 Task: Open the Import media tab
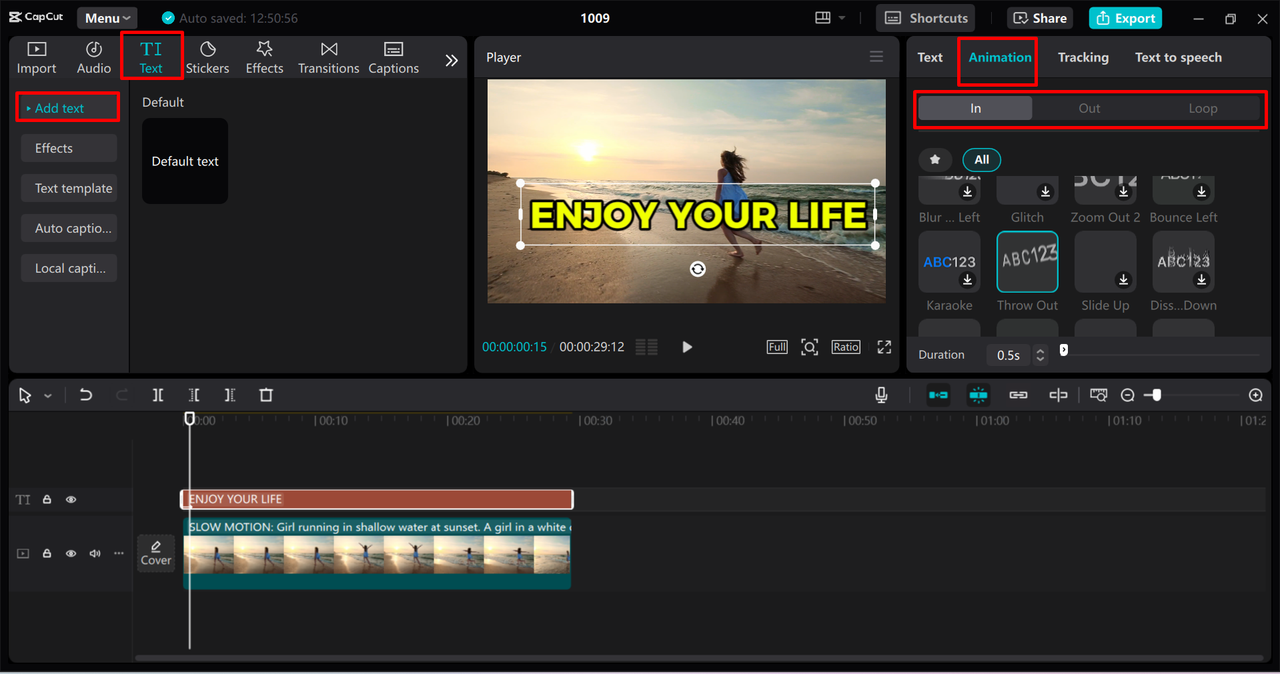(x=36, y=58)
